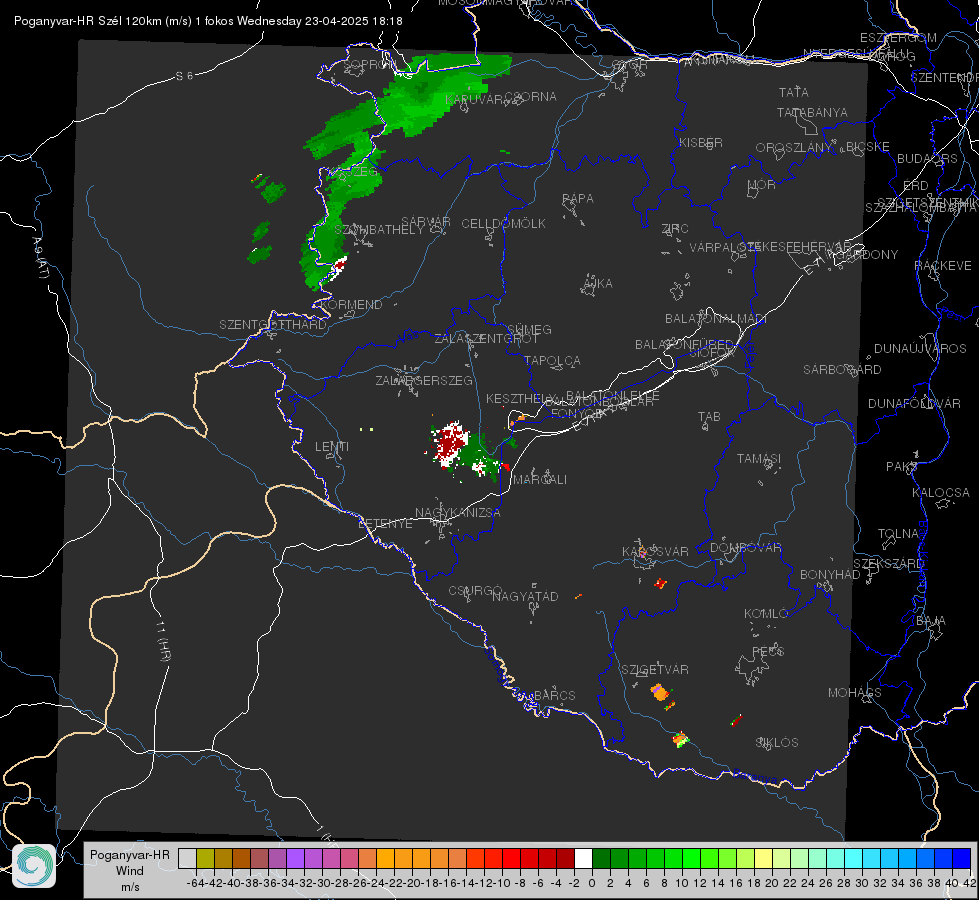
Task: Click the Poganyvar-HR legend label
Action: tap(129, 855)
